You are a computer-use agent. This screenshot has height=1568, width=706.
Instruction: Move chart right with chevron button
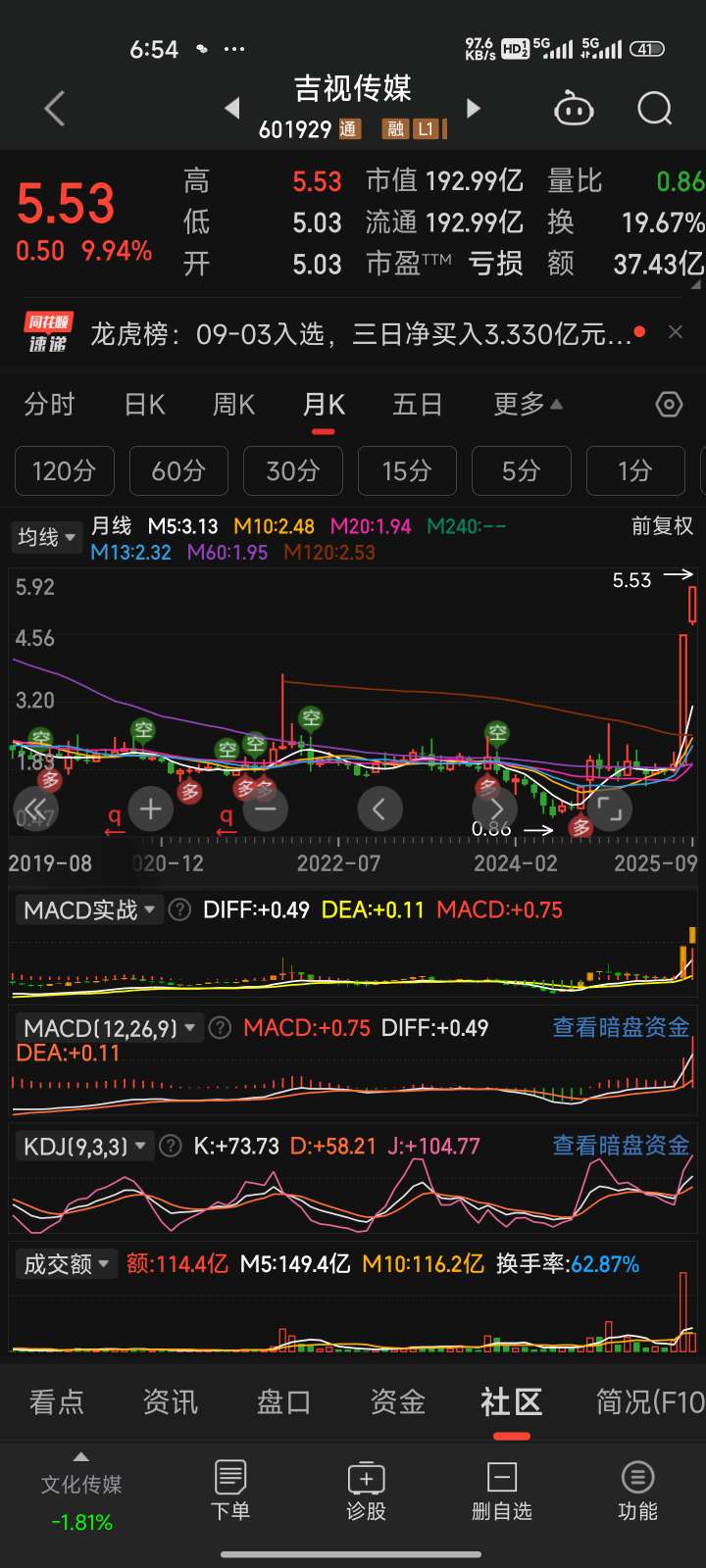pyautogui.click(x=494, y=809)
